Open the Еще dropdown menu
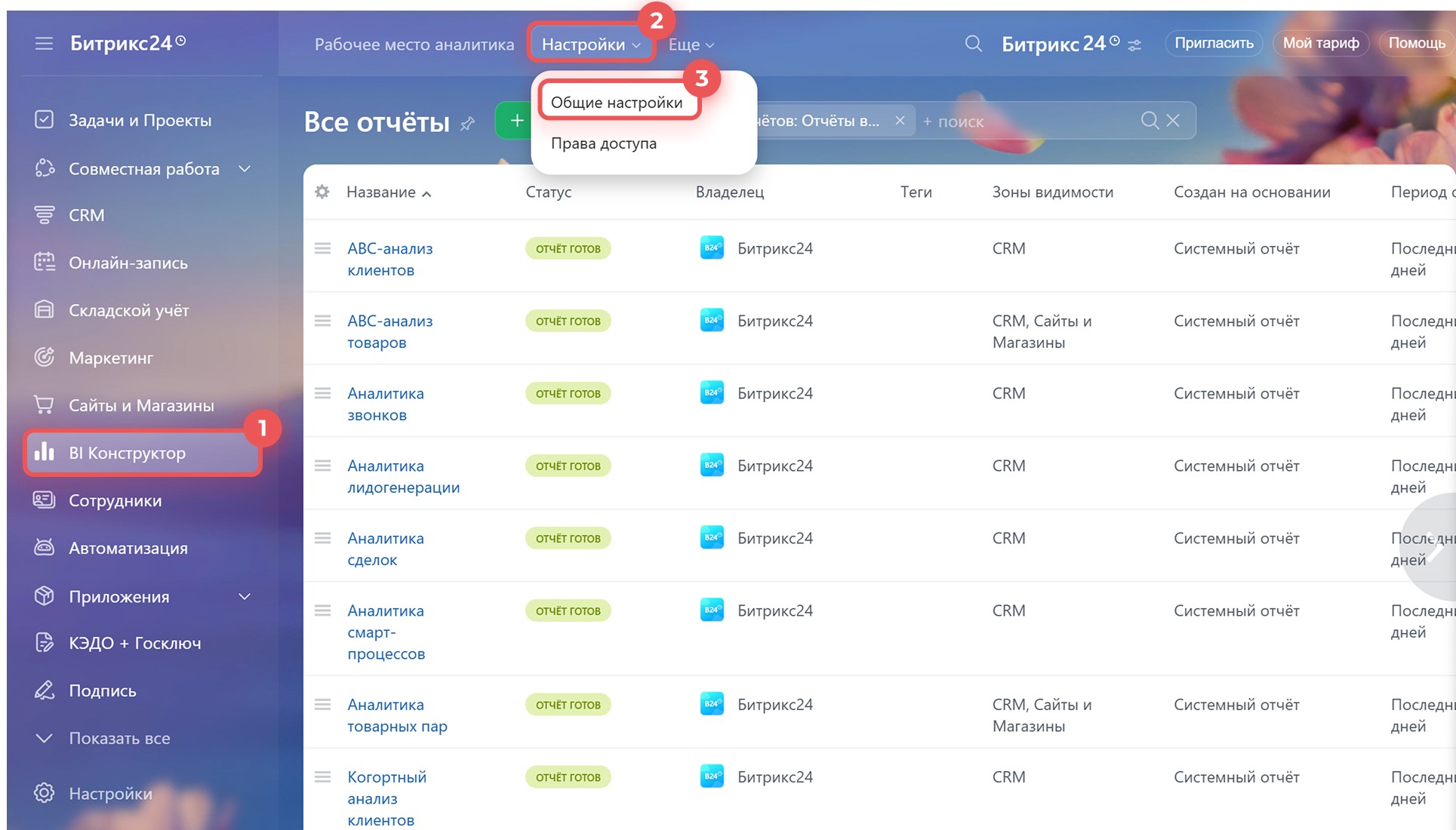1456x830 pixels. (691, 45)
